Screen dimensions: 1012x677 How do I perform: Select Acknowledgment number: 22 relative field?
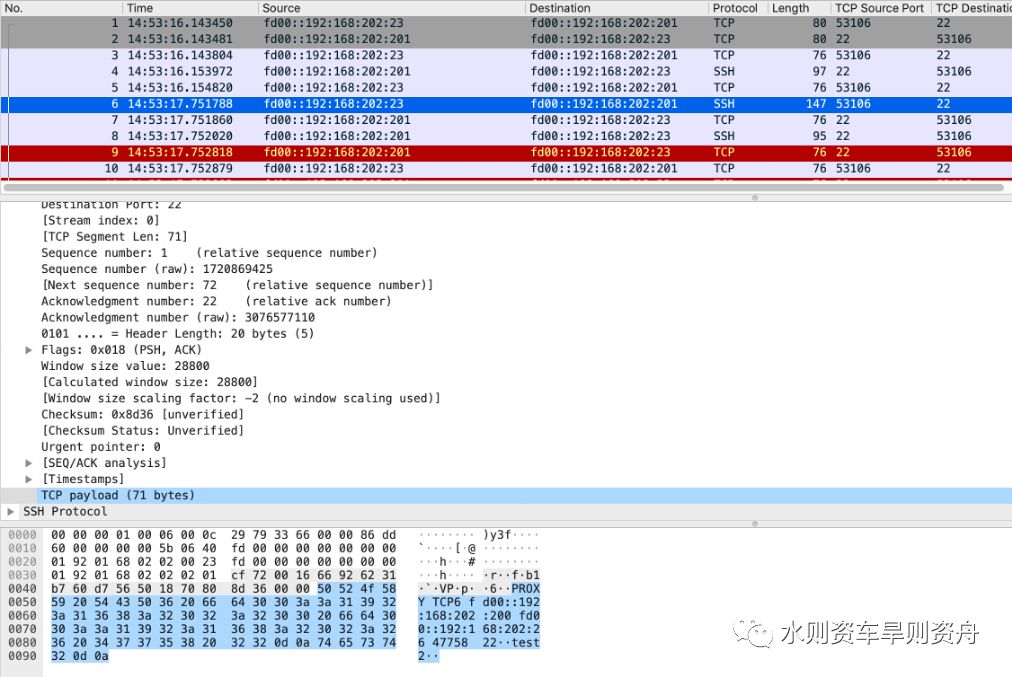click(216, 301)
